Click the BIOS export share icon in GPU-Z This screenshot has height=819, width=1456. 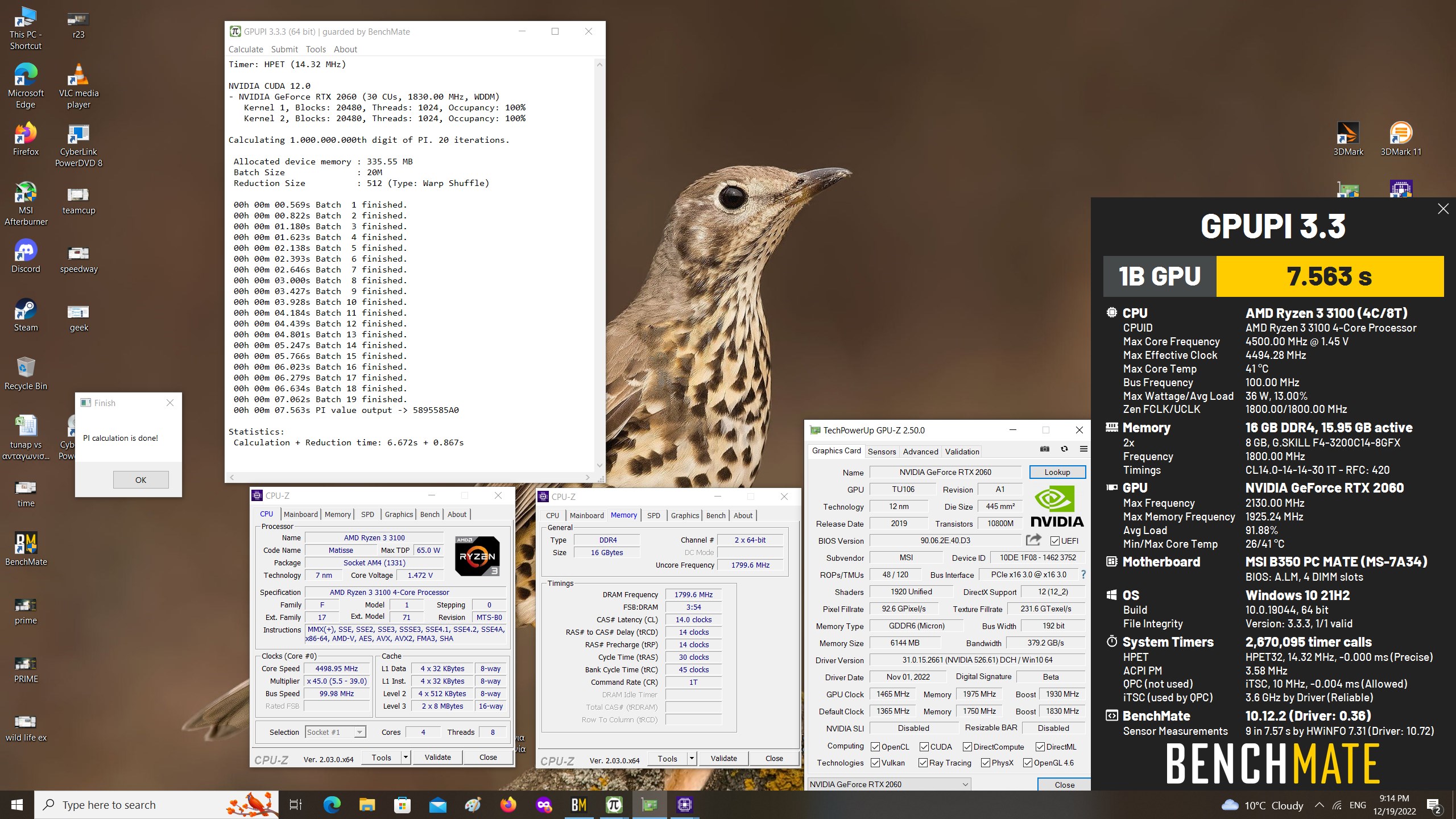(1033, 540)
